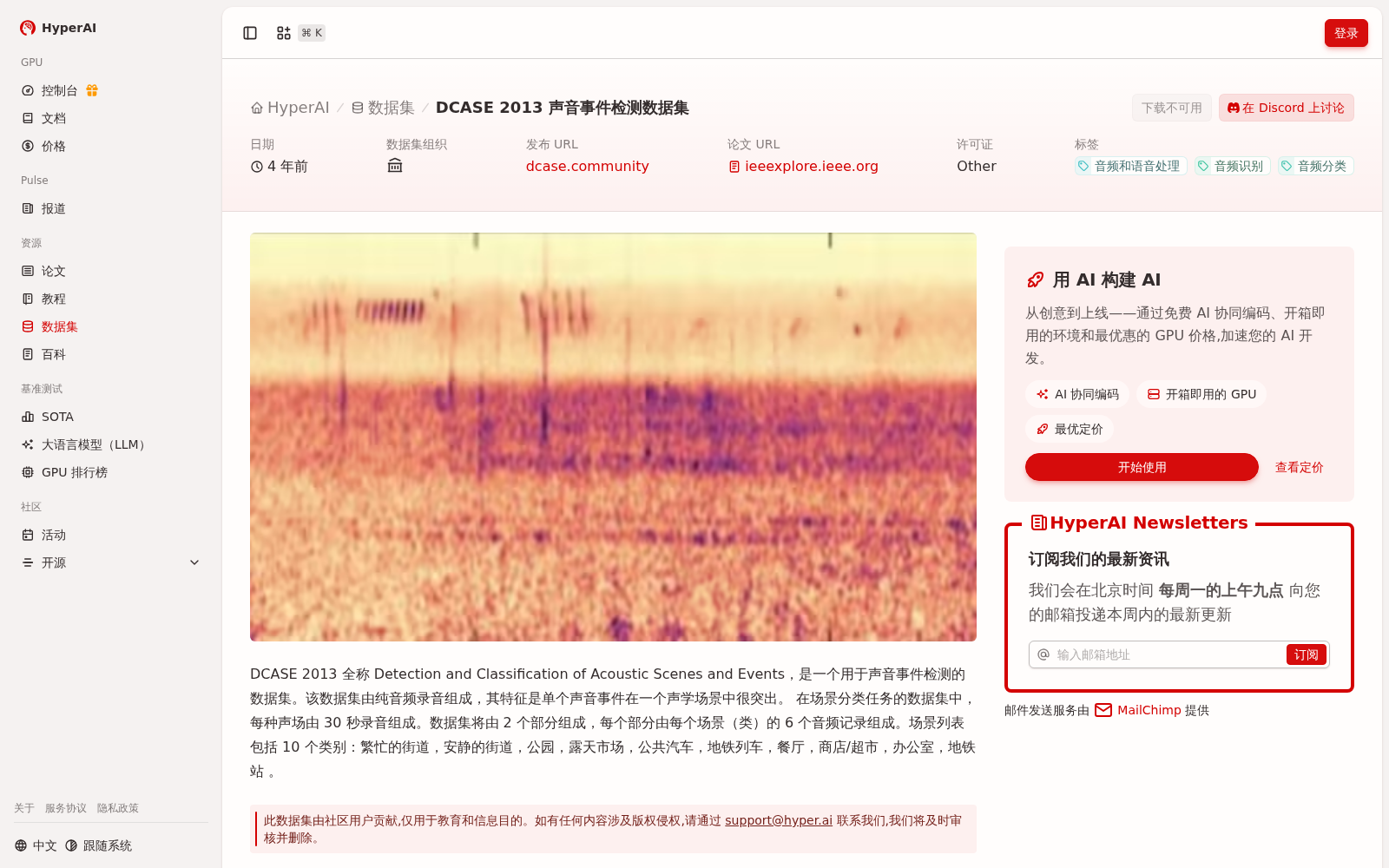1389x868 pixels.
Task: Click the 订阅 subscribe button
Action: point(1306,654)
